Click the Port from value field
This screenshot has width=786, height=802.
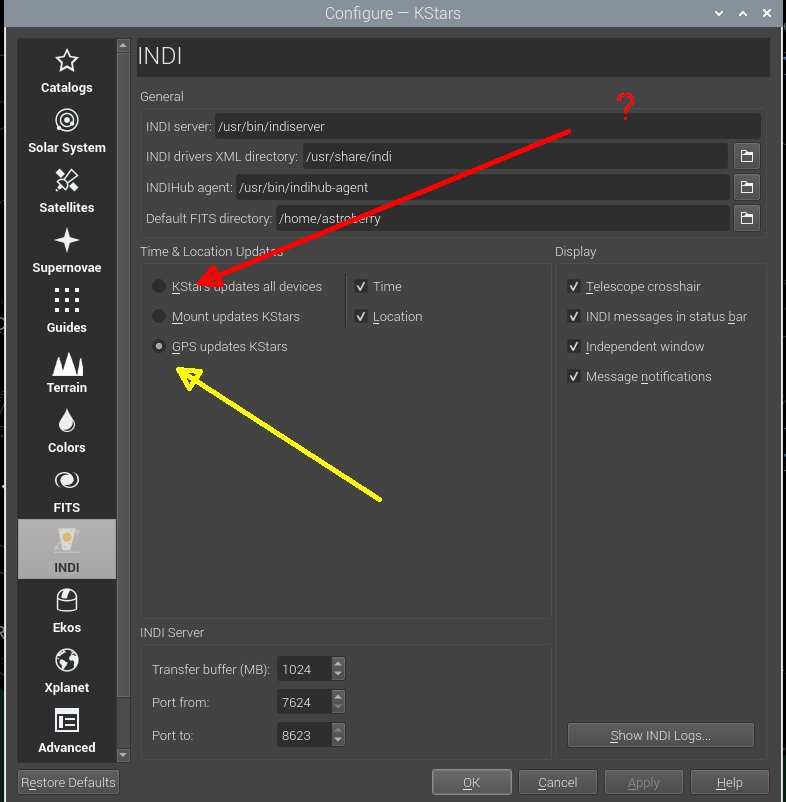click(304, 702)
